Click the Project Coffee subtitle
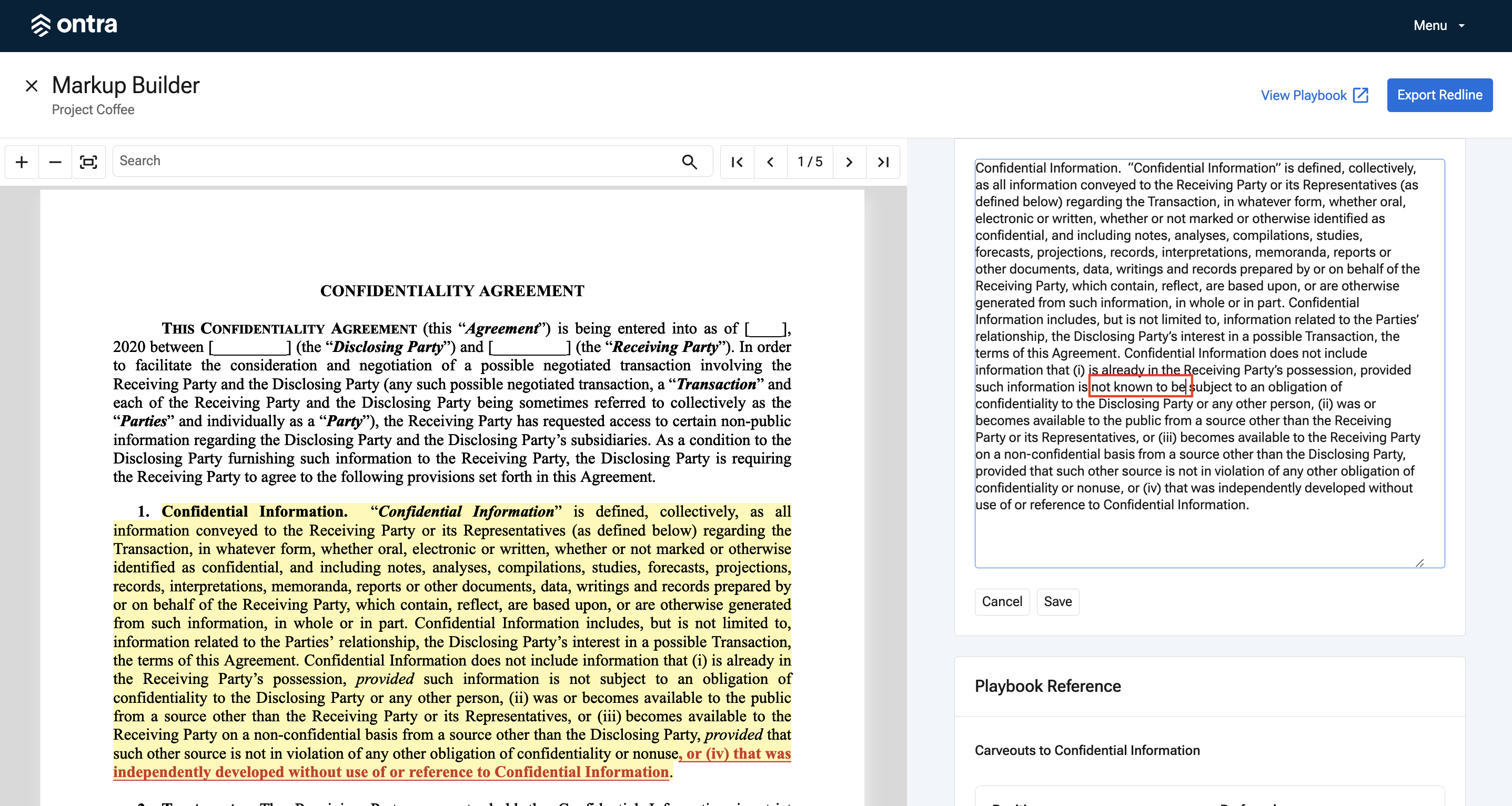This screenshot has height=806, width=1512. (93, 110)
